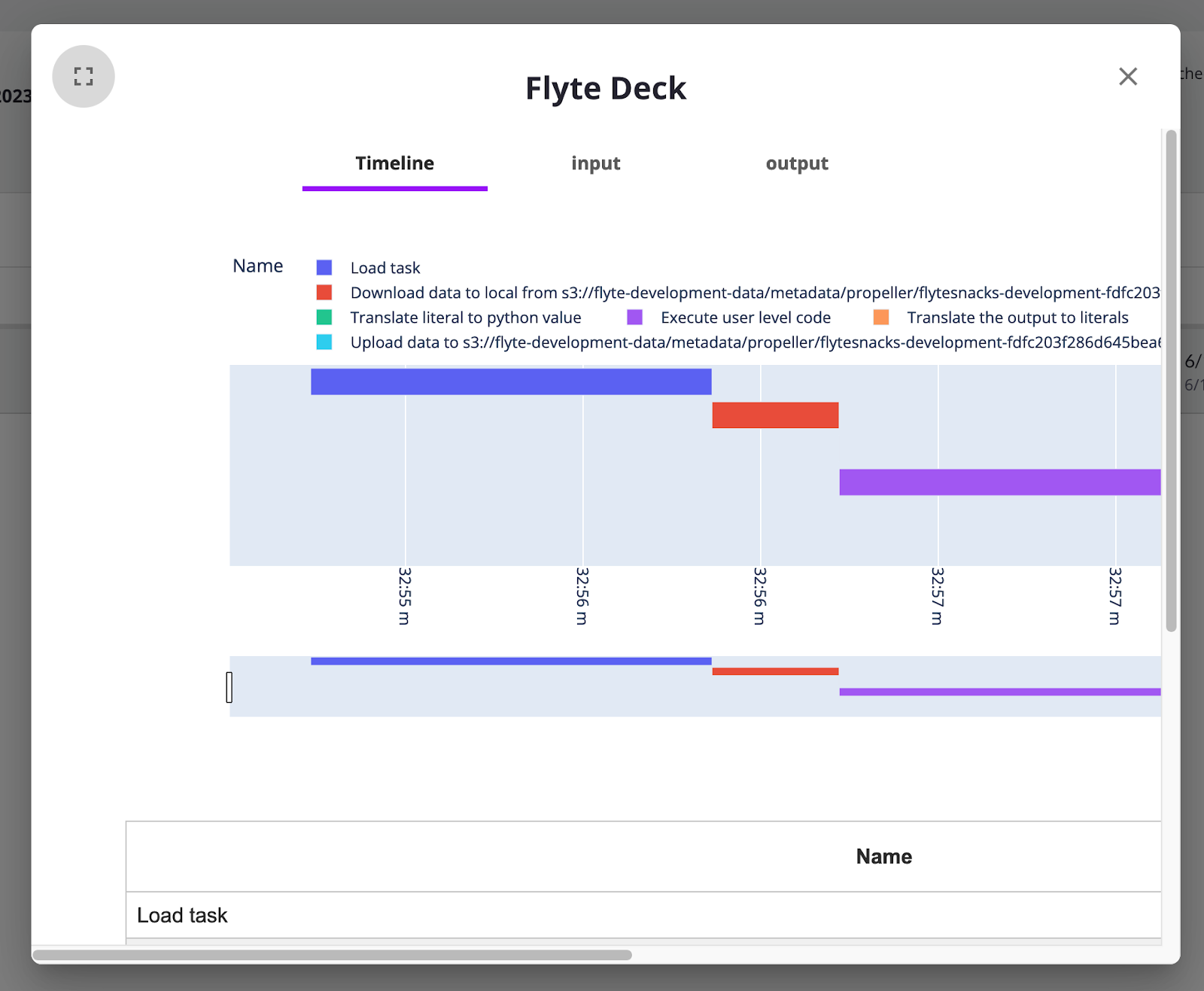Viewport: 1204px width, 991px height.
Task: Select the blue Load task bar in the chart
Action: pos(510,382)
